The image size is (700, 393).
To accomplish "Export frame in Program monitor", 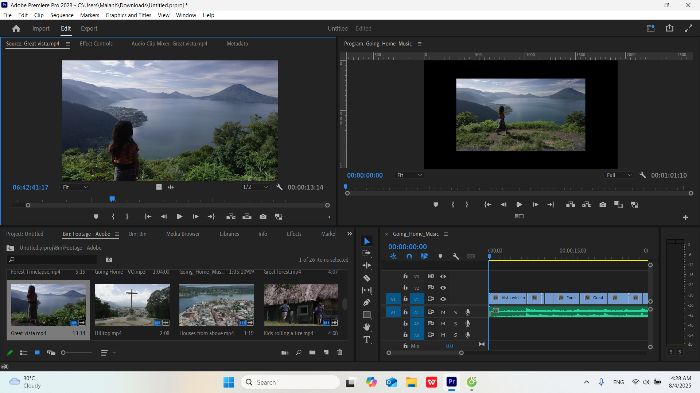I will pyautogui.click(x=603, y=205).
